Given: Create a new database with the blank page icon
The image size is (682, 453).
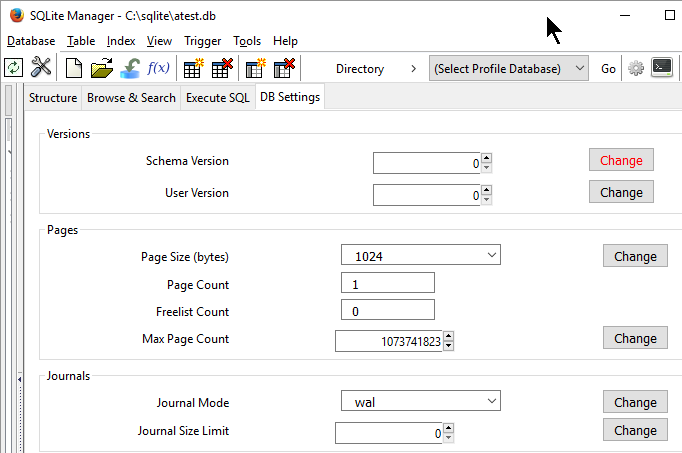Looking at the screenshot, I should pyautogui.click(x=74, y=68).
